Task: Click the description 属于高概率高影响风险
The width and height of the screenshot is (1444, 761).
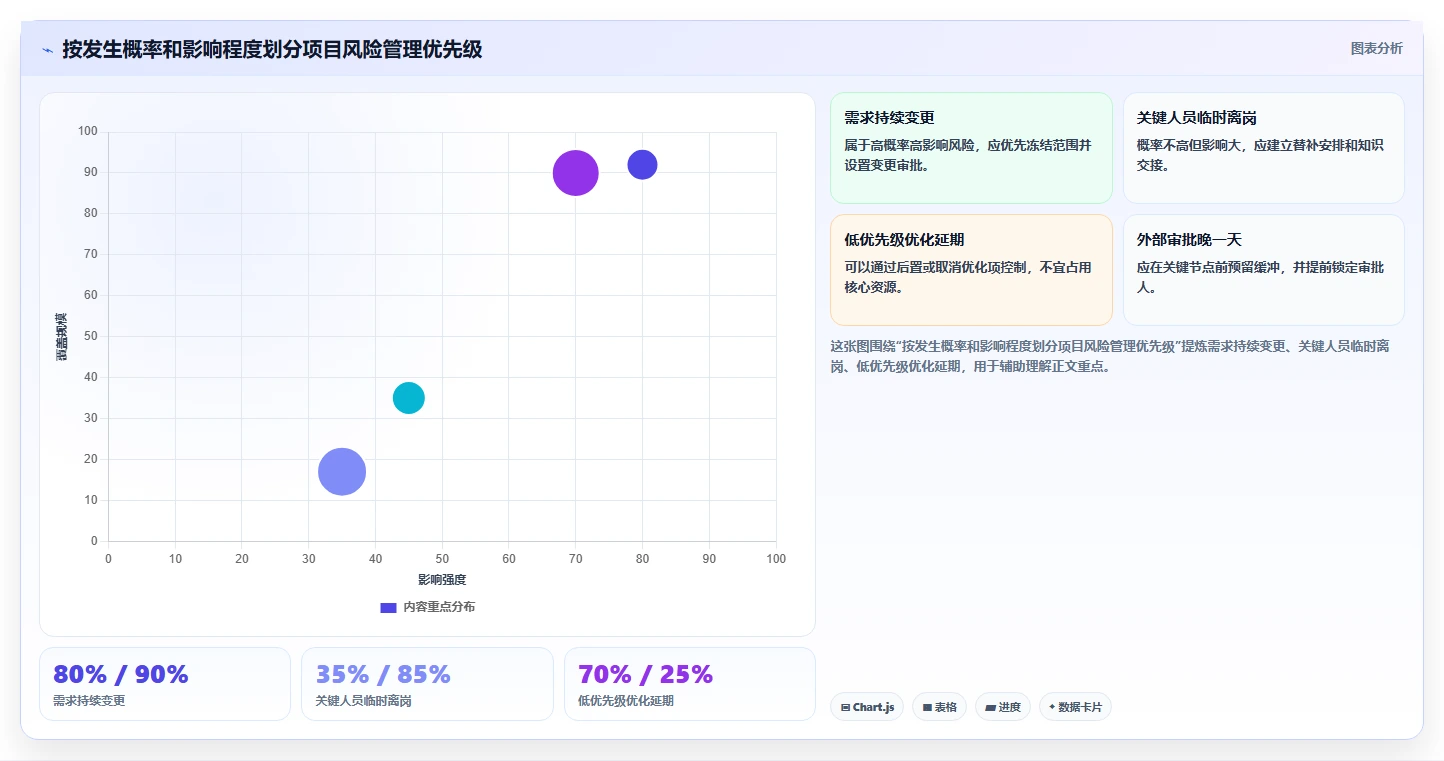Action: (x=968, y=155)
